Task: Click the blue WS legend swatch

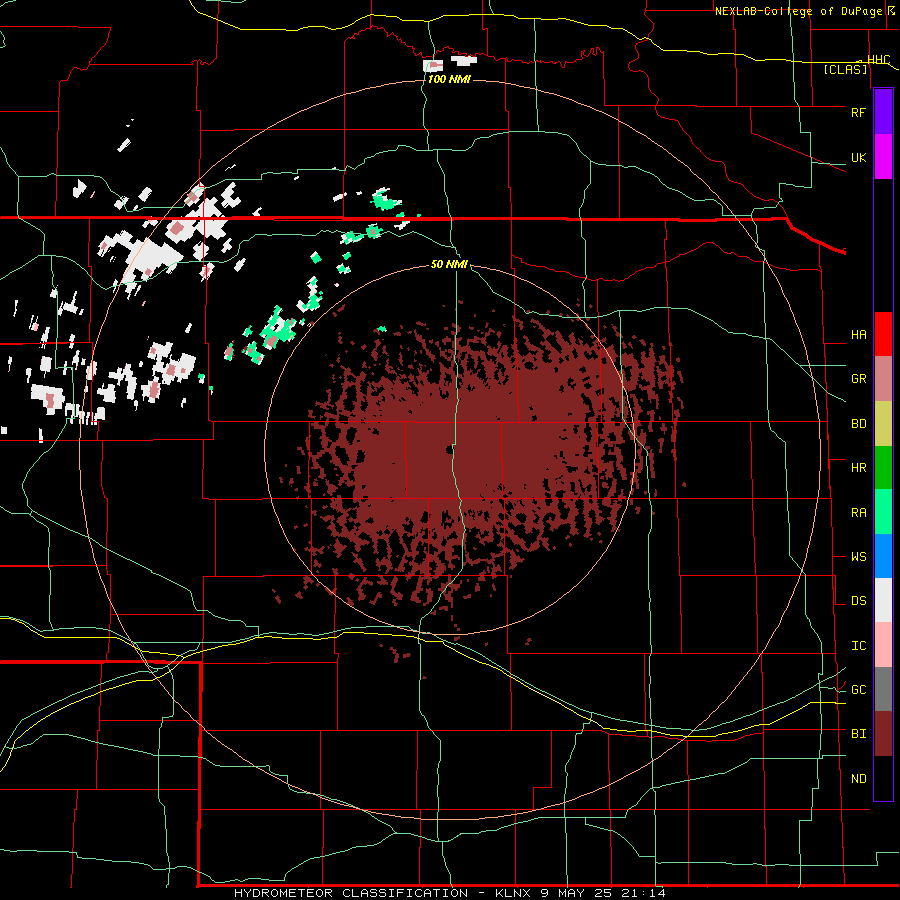Action: tap(883, 556)
